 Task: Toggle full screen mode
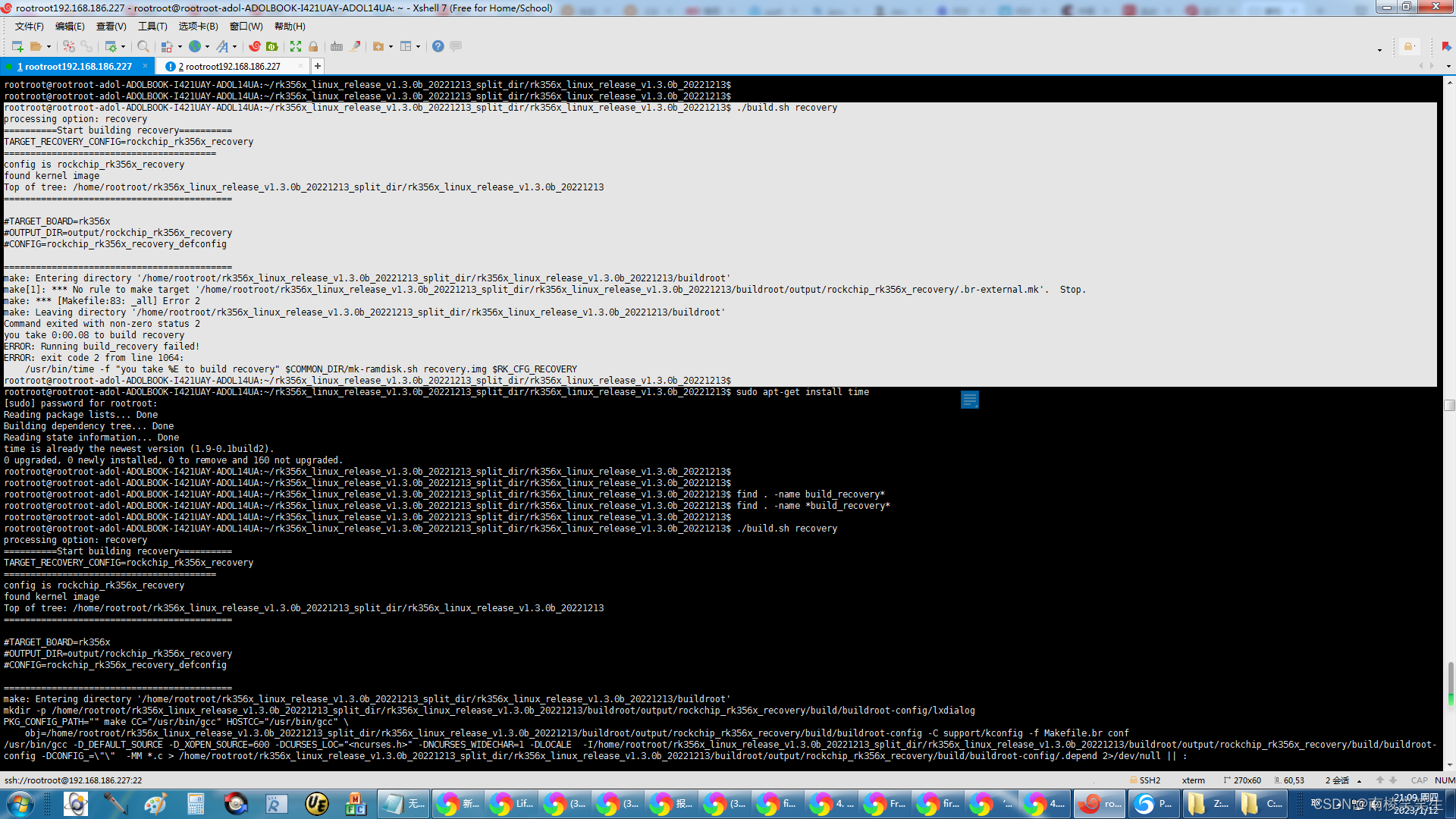[x=296, y=46]
